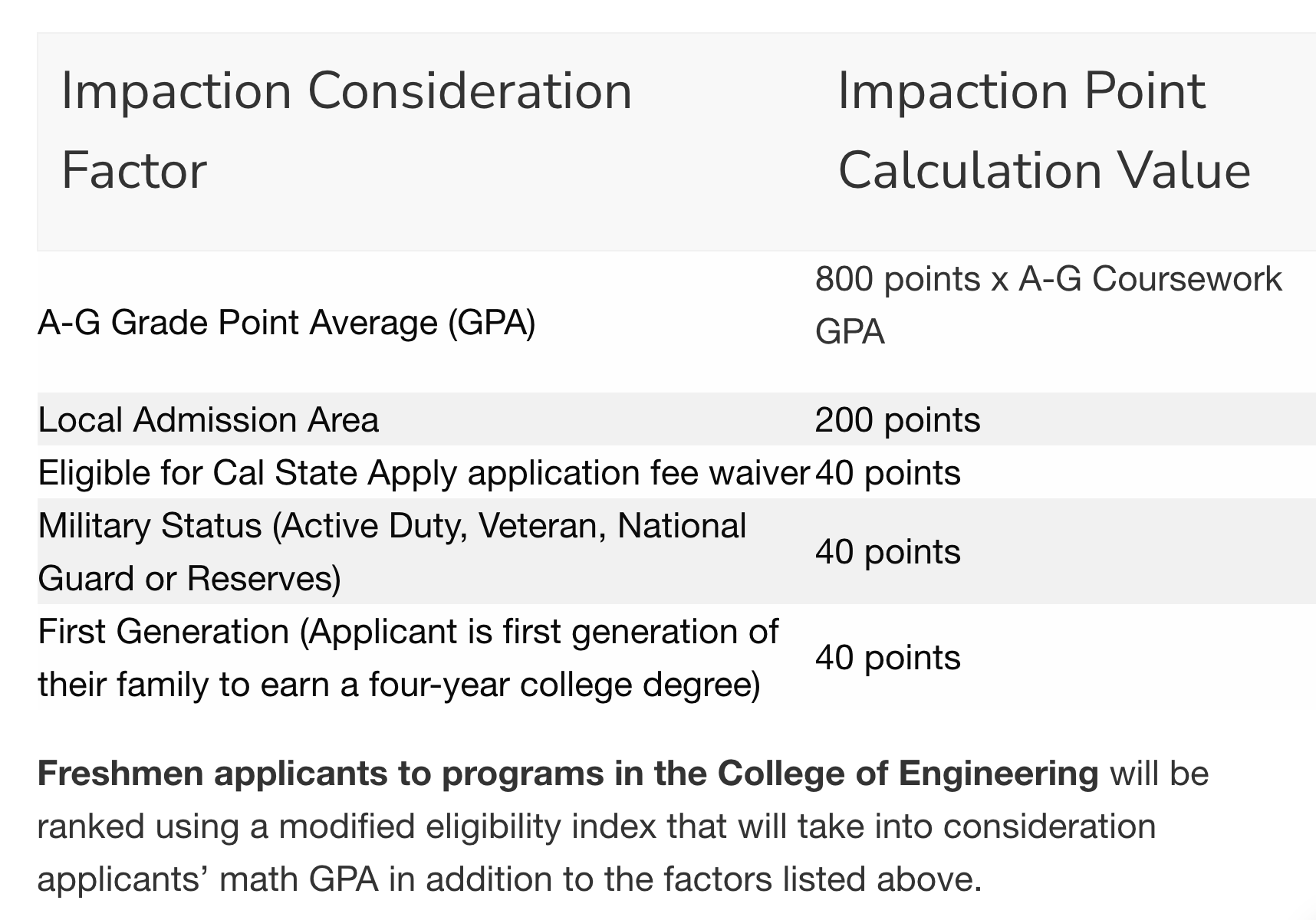Click the "Impaction Point Calculation Value" column header
The width and height of the screenshot is (1316, 920).
click(x=1043, y=130)
